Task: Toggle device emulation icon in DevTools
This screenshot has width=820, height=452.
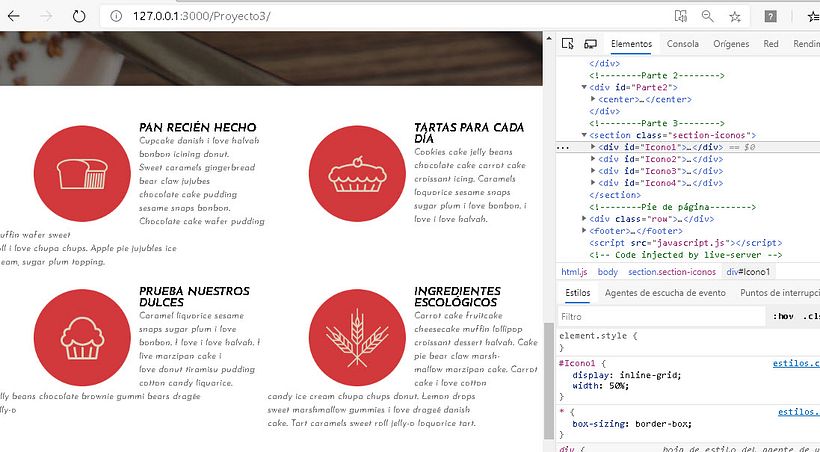Action: (590, 44)
